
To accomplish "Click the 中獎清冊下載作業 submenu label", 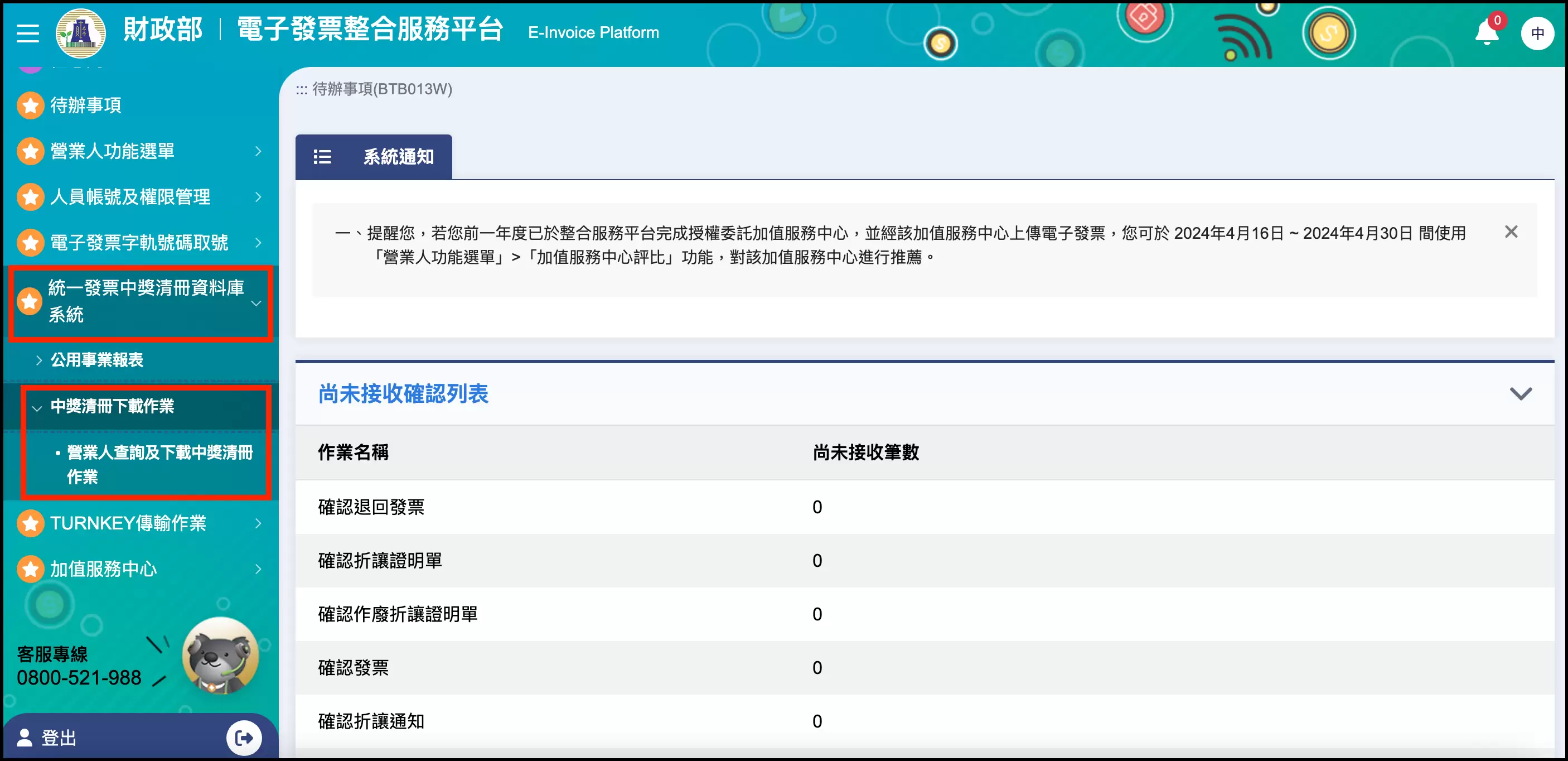I will point(112,406).
